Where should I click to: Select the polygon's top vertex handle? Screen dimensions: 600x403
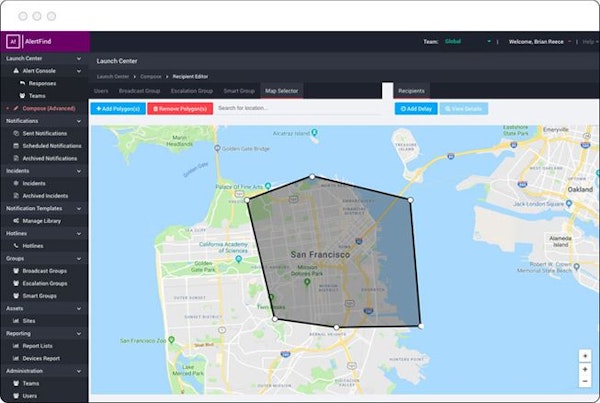pyautogui.click(x=312, y=176)
